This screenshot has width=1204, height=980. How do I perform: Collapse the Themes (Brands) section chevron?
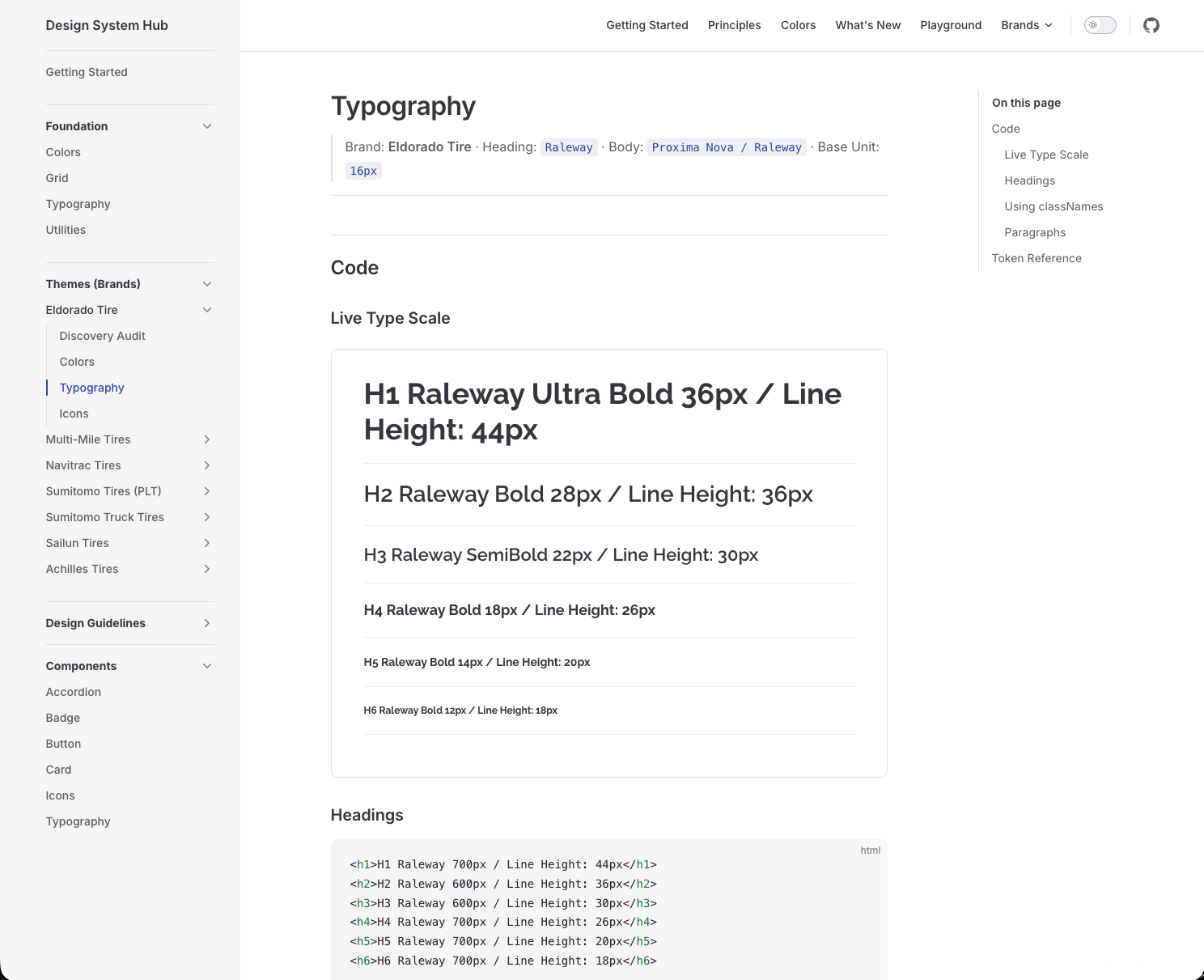pyautogui.click(x=207, y=284)
